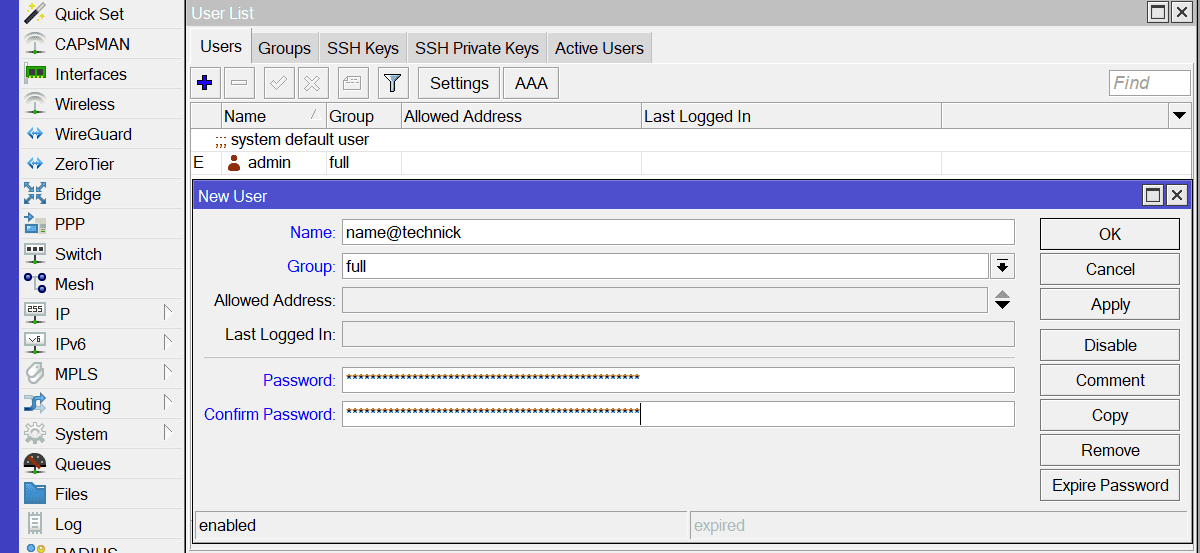1200x553 pixels.
Task: Open Switch sidebar icon
Action: [x=35, y=254]
